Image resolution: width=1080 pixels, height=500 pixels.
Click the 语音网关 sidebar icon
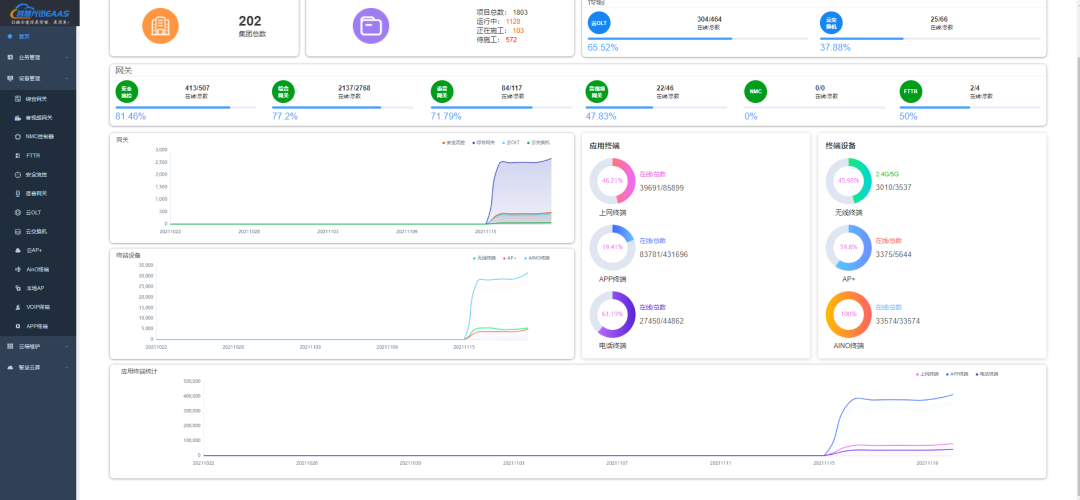(18, 194)
